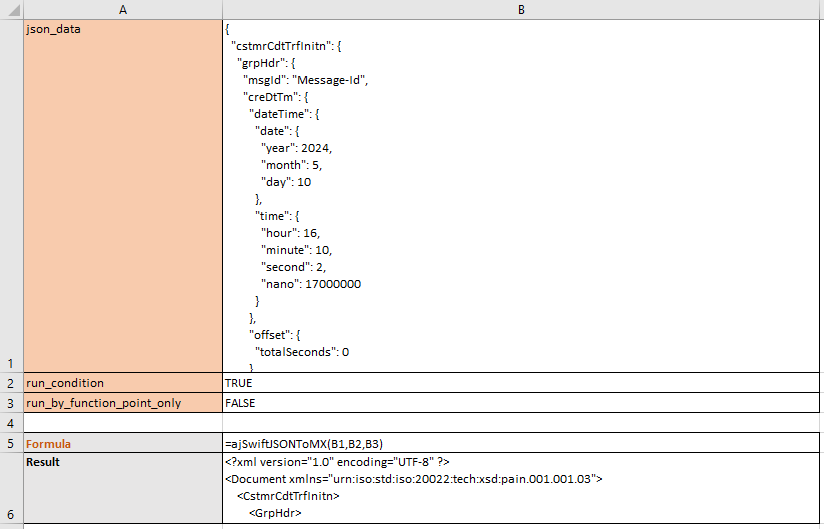Click the orange Formula label cell

pyautogui.click(x=122, y=443)
